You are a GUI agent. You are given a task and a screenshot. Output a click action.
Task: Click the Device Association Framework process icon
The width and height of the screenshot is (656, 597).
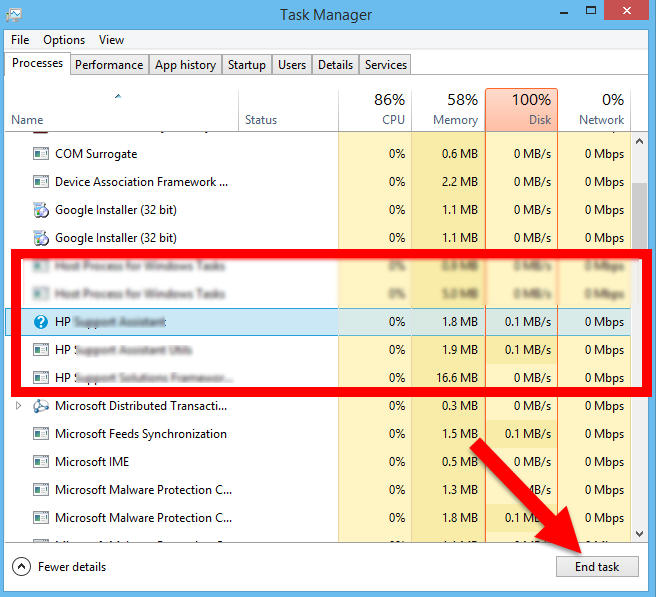(41, 182)
